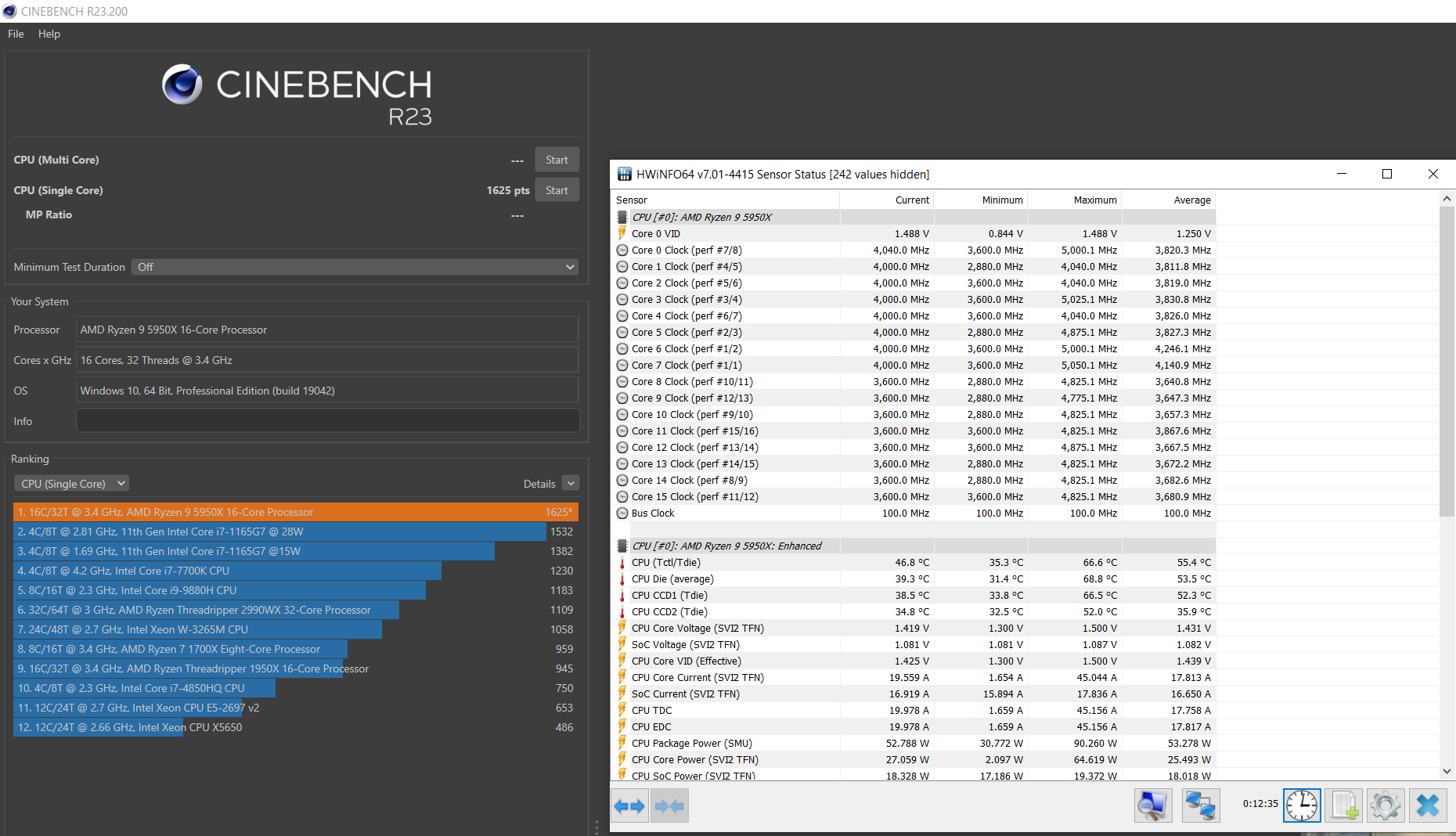Viewport: 1456px width, 836px height.
Task: Select the CPU CCD1 (Tdie) thermometer icon
Action: pos(622,595)
